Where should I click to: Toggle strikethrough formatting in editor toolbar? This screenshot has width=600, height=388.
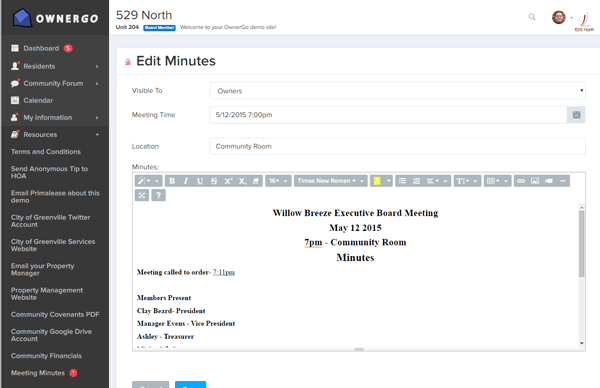pyautogui.click(x=214, y=181)
